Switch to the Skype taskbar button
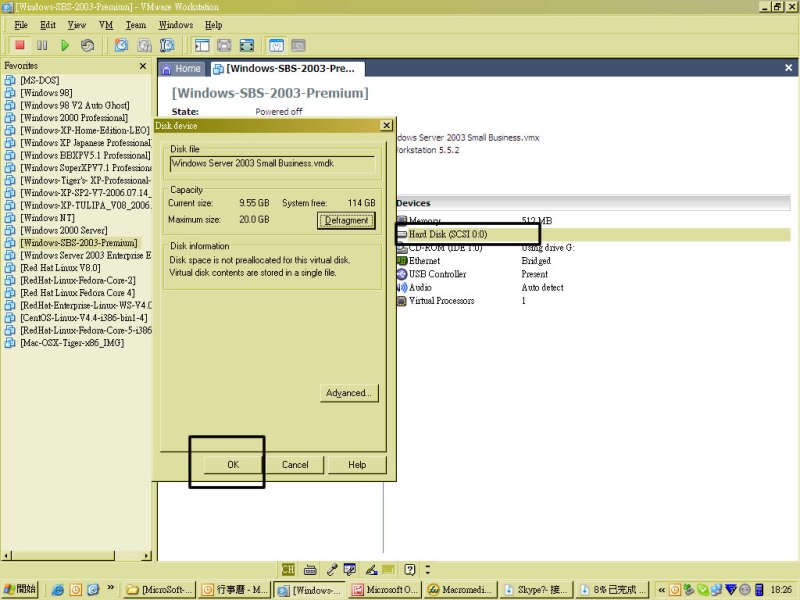The image size is (800, 600). coord(536,590)
